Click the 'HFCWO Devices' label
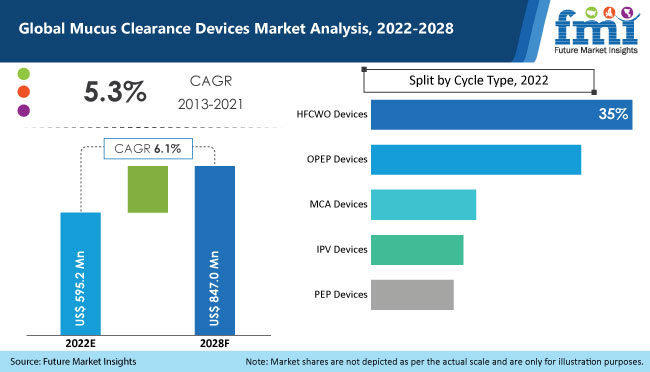Image resolution: width=650 pixels, height=372 pixels. click(x=332, y=114)
